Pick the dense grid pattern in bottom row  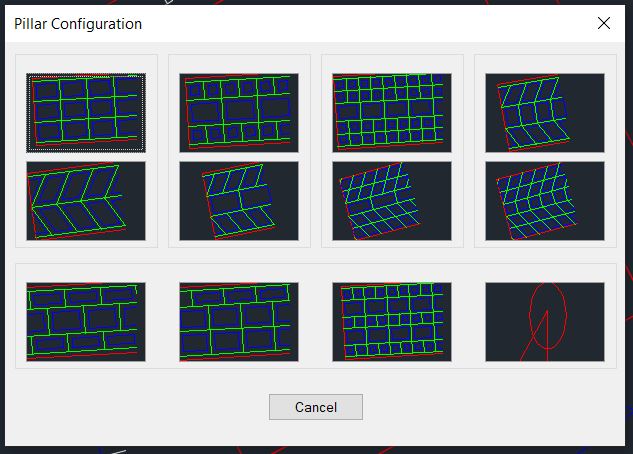[x=392, y=321]
